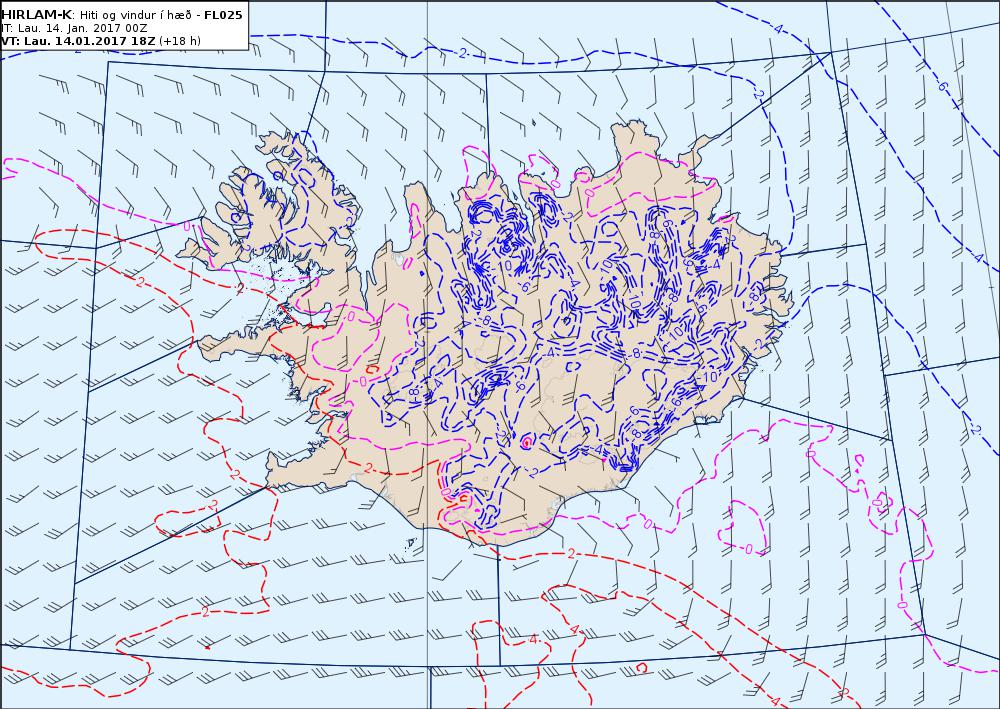Click the FL025 flight level label

[223, 15]
